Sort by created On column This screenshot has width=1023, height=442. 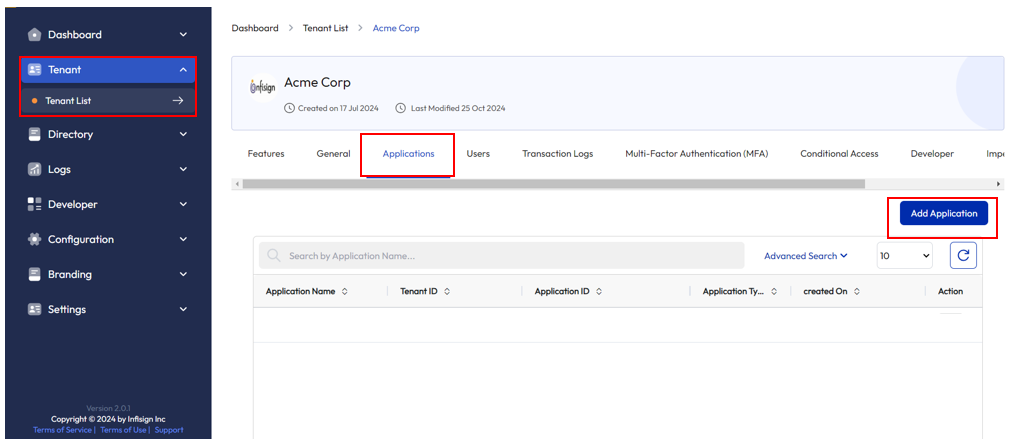[x=857, y=292]
